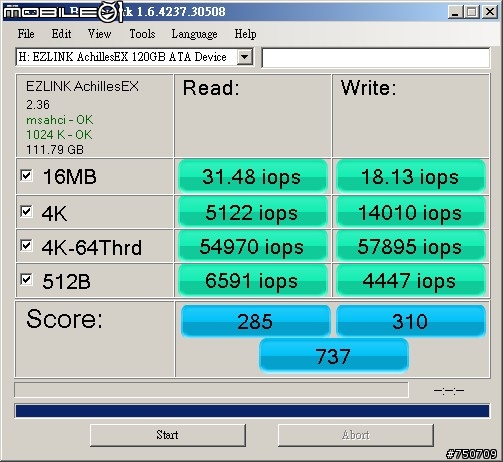503x462 pixels.
Task: Click the 1024 K - OK alignment status
Action: (59, 135)
